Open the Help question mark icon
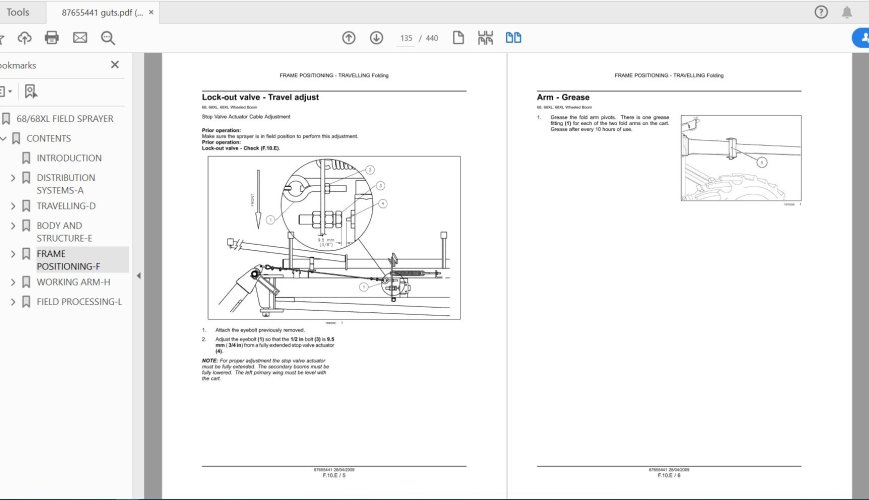The height and width of the screenshot is (500, 869). [x=821, y=12]
